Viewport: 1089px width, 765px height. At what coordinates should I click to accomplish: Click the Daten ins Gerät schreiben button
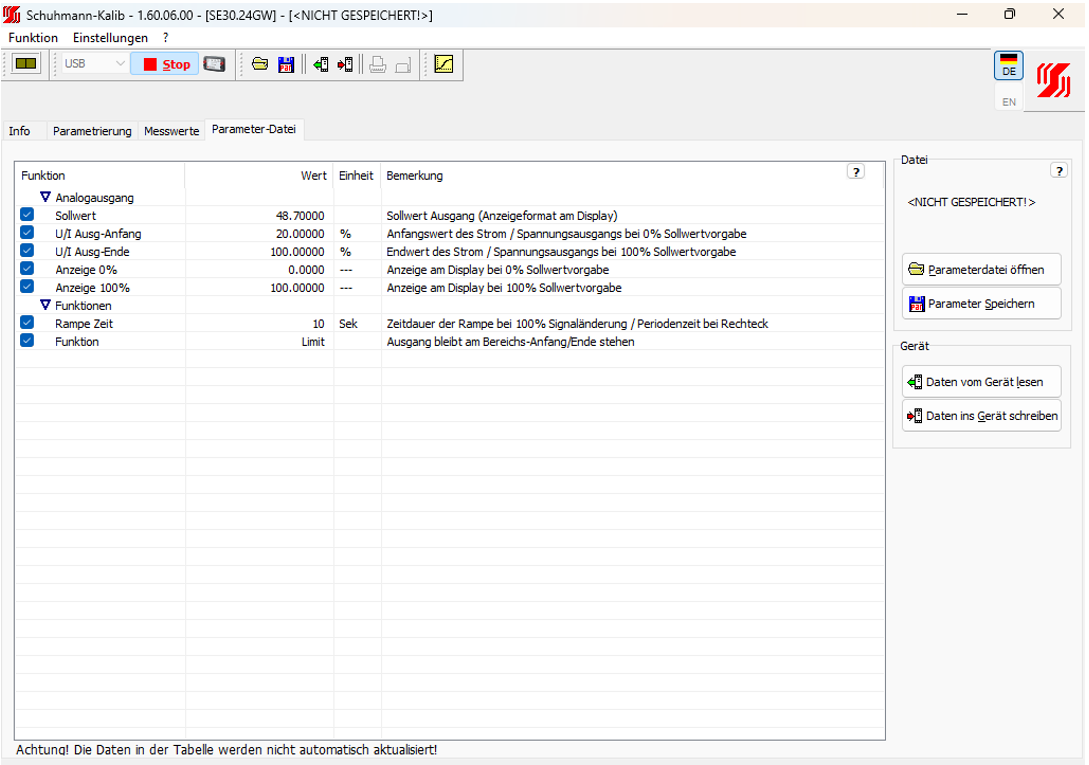pyautogui.click(x=981, y=416)
